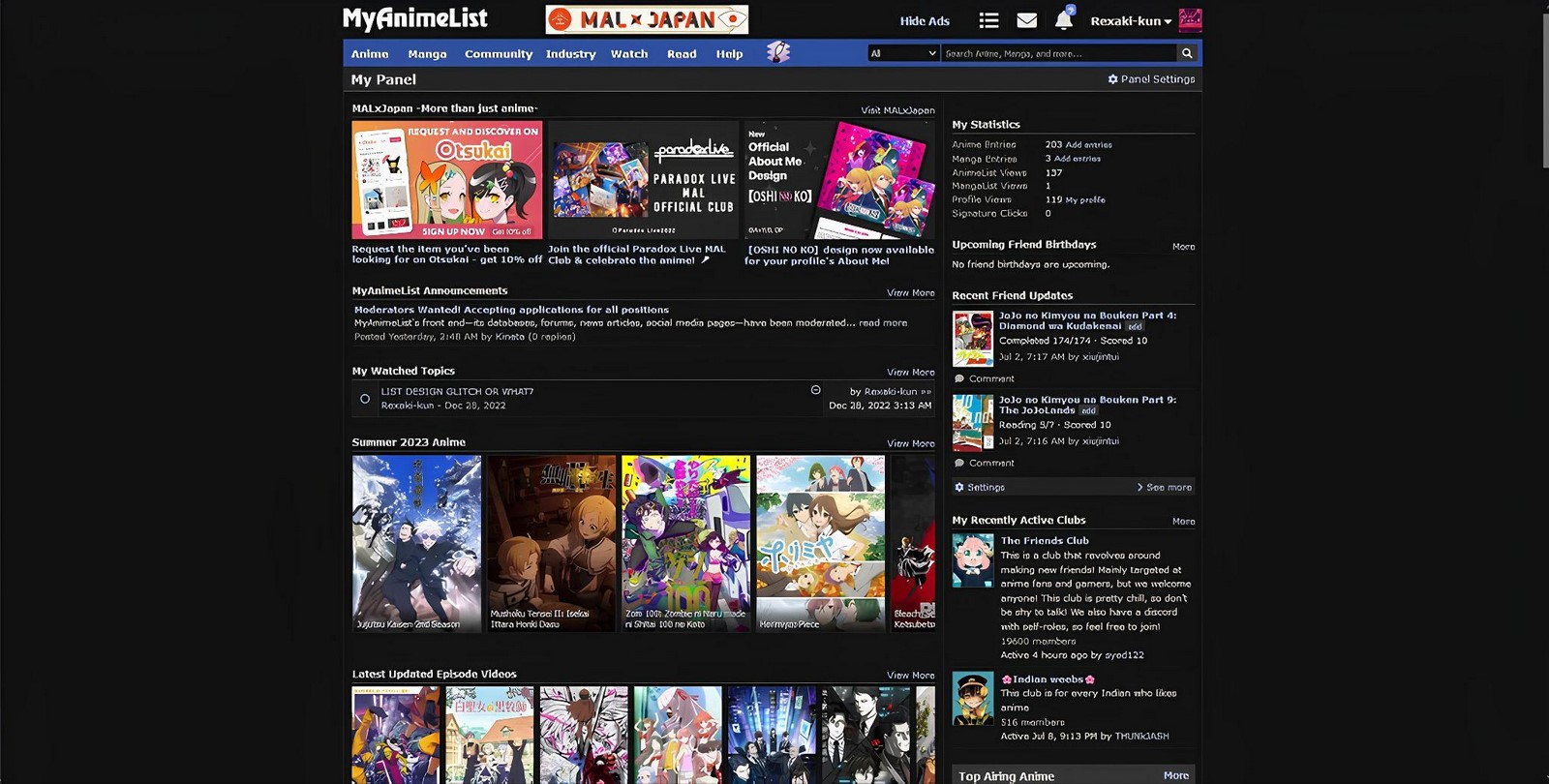Click the Indian weebs club avatar image
This screenshot has width=1549, height=784.
click(x=973, y=699)
